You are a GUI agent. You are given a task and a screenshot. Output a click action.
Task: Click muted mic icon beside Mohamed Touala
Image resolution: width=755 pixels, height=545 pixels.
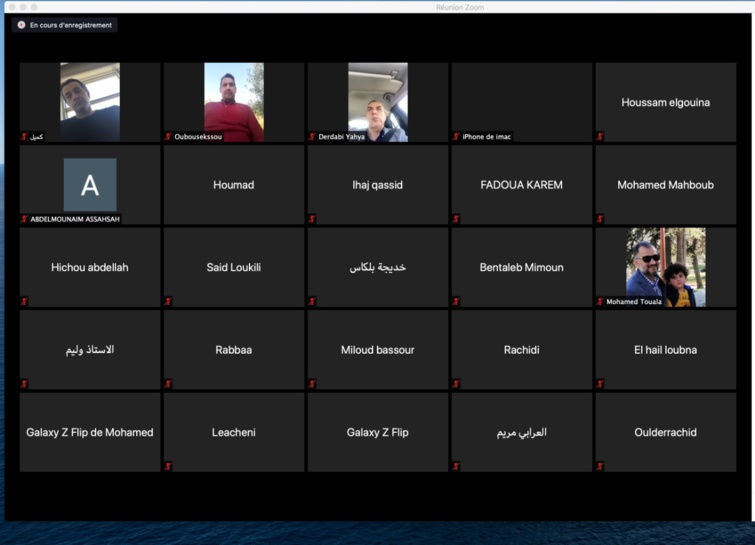600,301
